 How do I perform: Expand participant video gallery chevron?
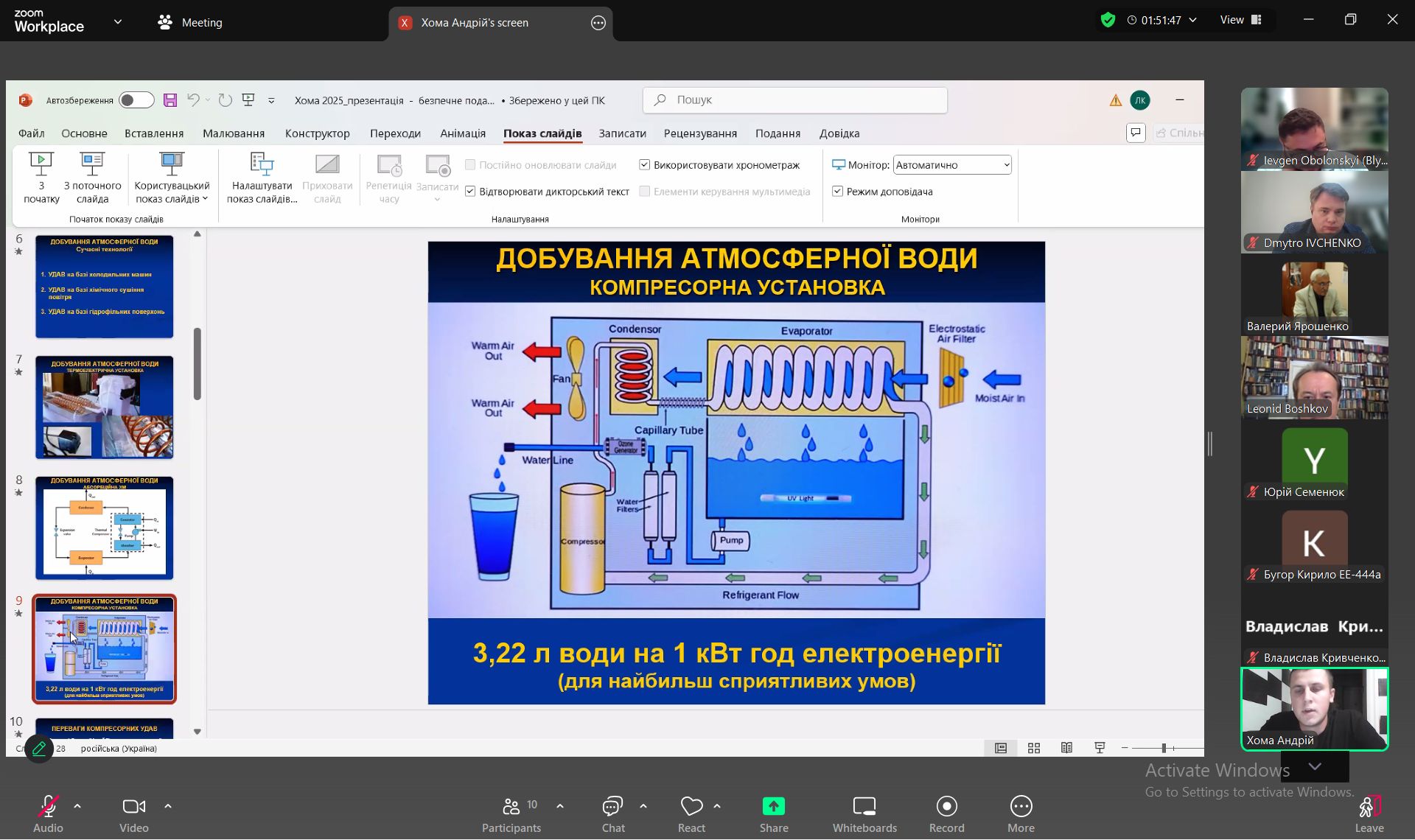(x=1315, y=766)
